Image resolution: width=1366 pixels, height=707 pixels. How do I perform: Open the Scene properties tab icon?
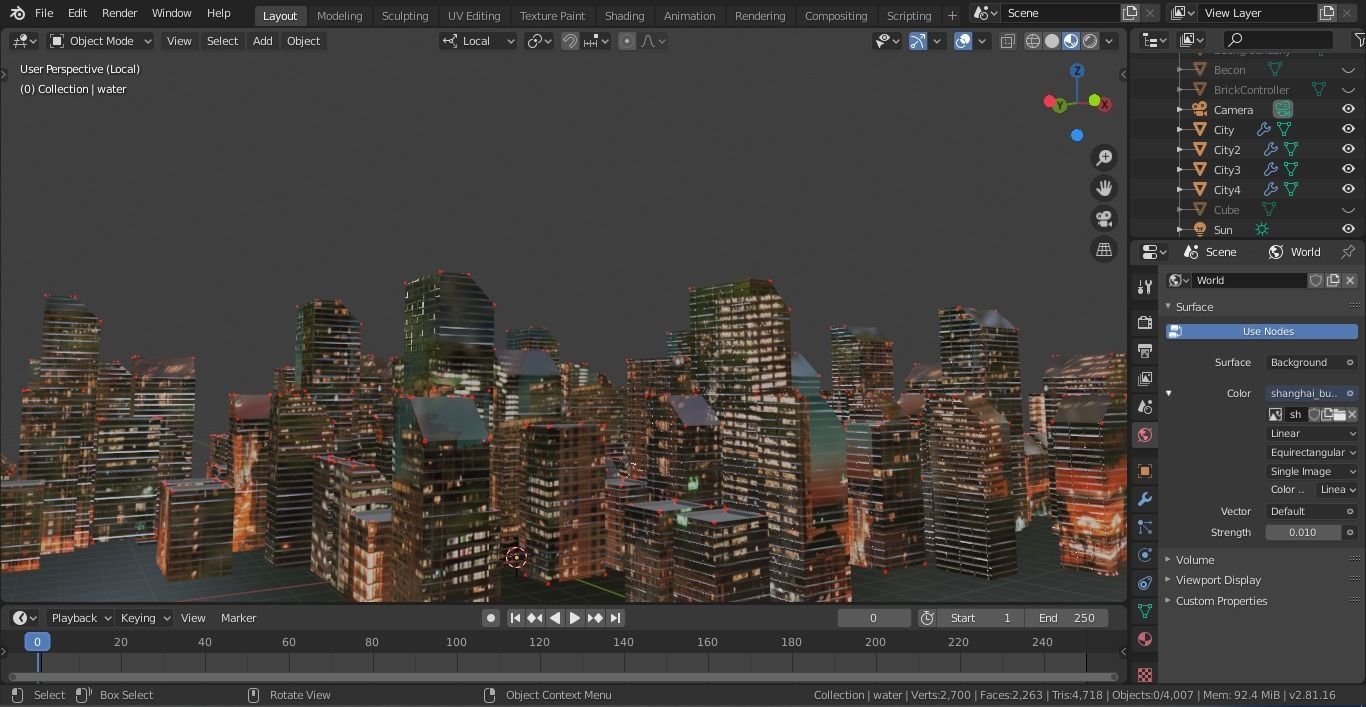[1145, 406]
